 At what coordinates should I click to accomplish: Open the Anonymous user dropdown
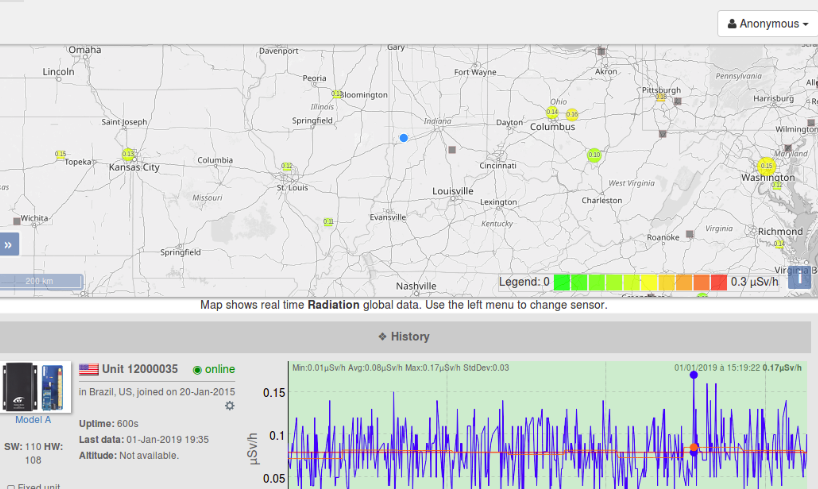coord(763,23)
